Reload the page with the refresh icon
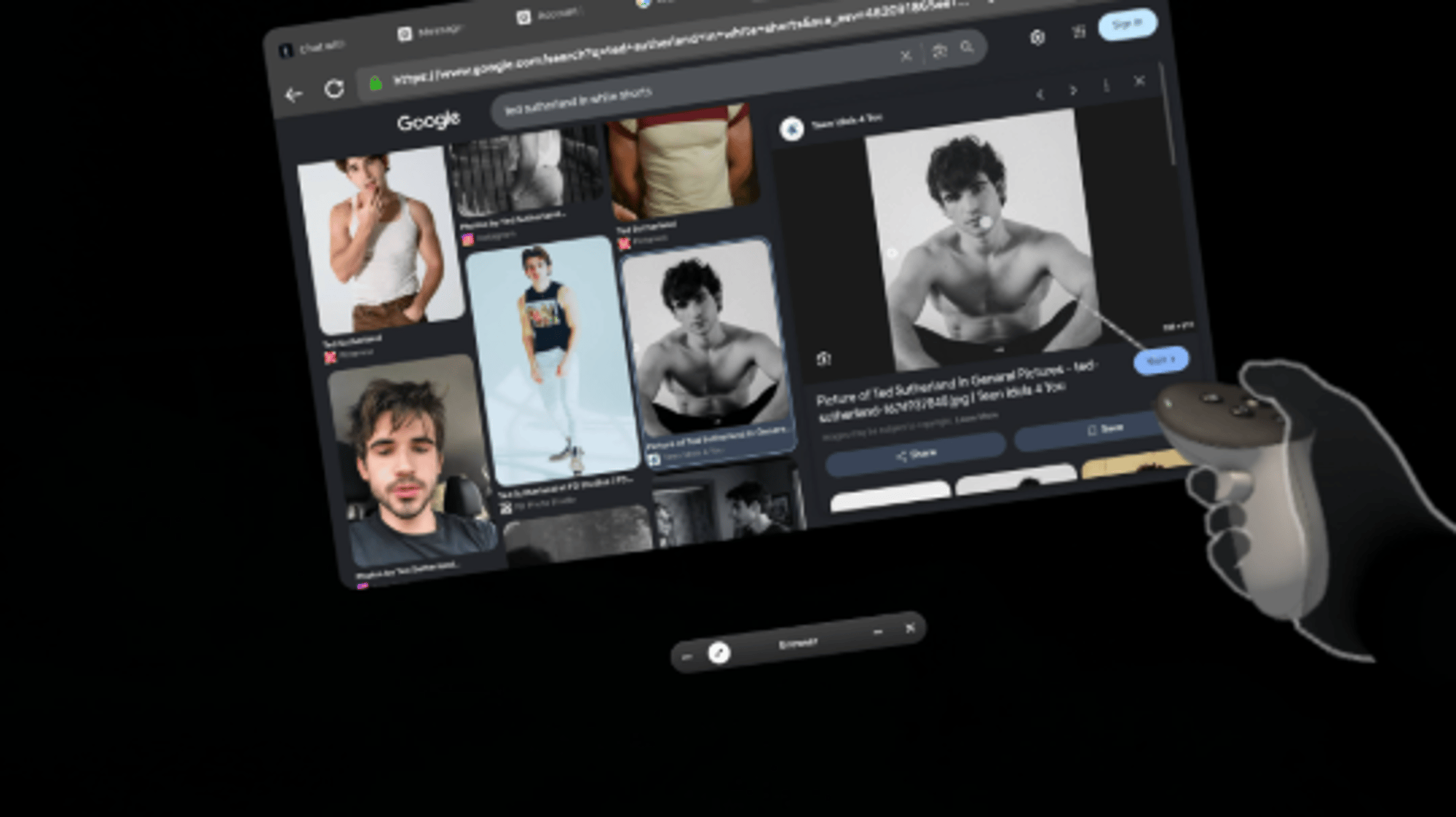Screen dimensions: 1456x817 point(334,89)
